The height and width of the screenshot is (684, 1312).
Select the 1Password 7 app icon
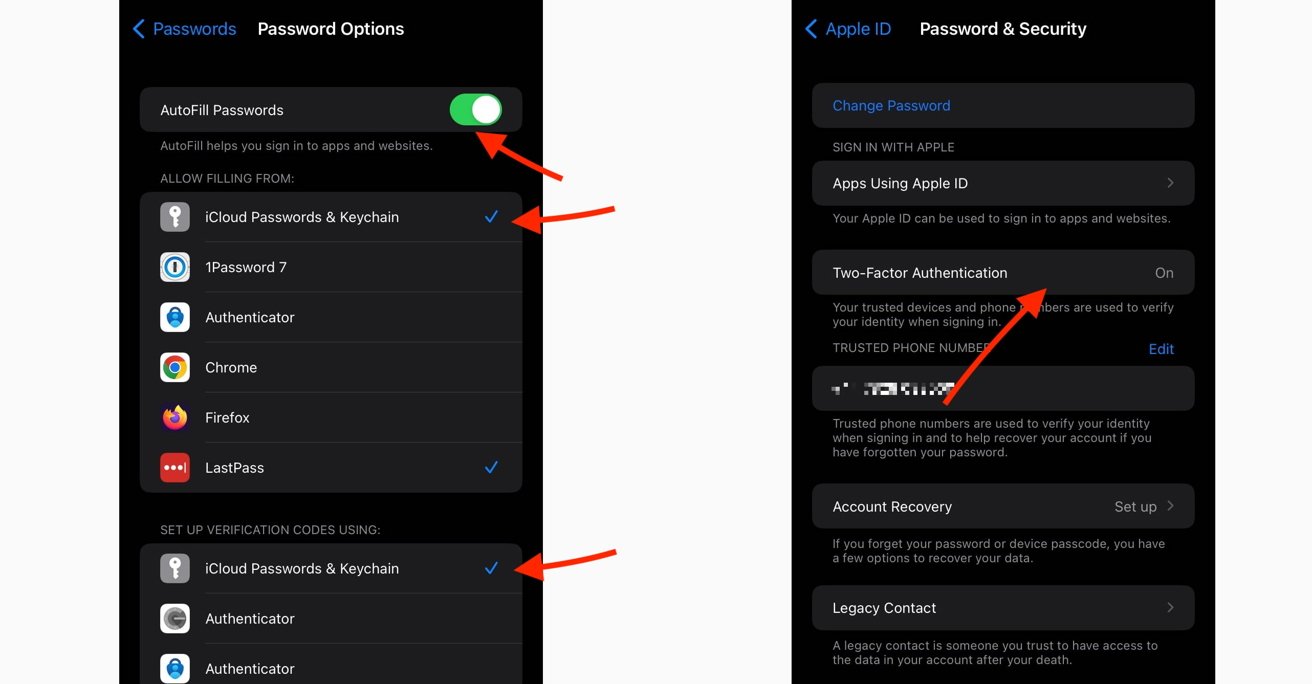click(x=175, y=267)
